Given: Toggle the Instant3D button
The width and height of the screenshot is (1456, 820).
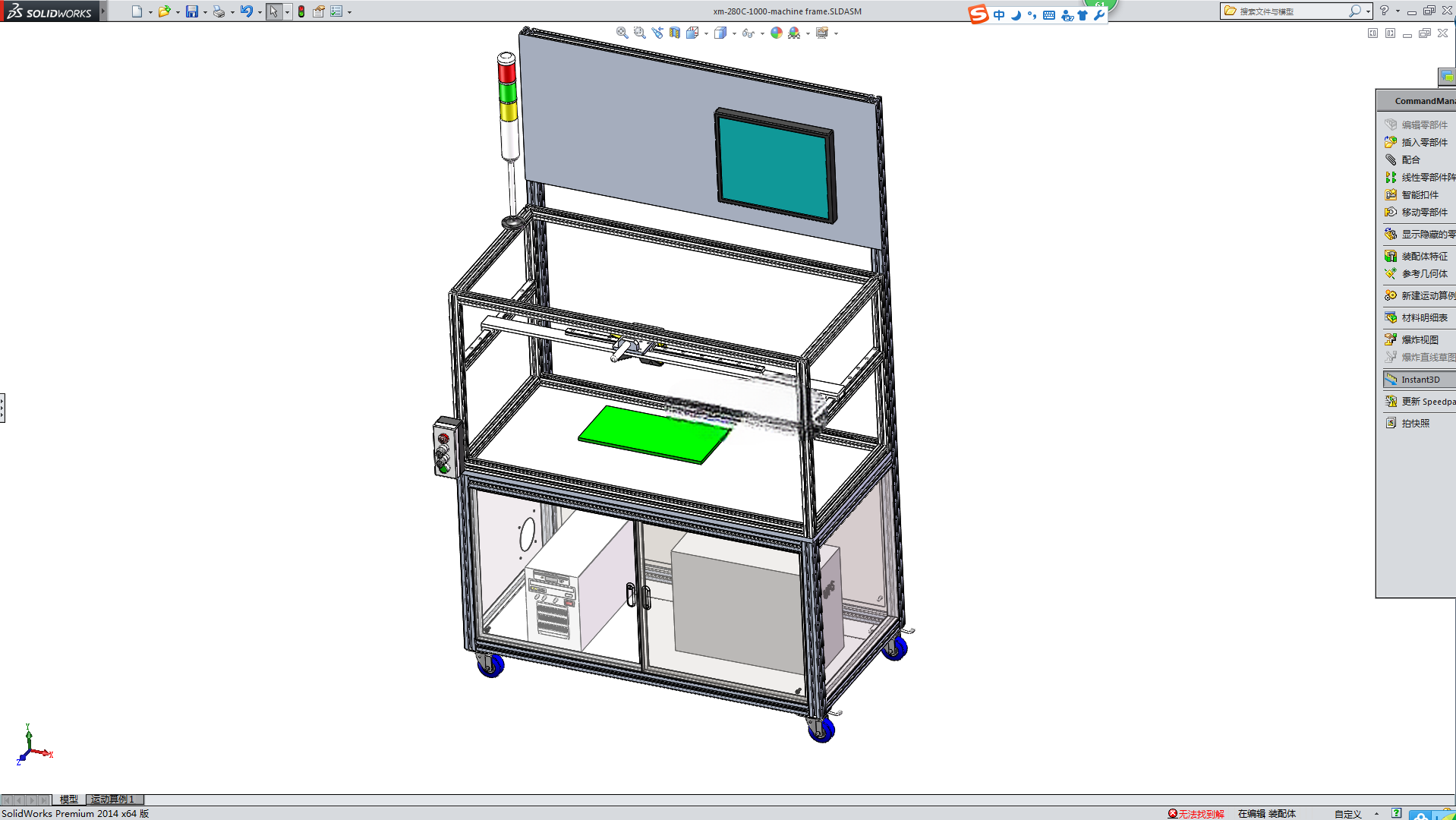Looking at the screenshot, I should (1416, 379).
